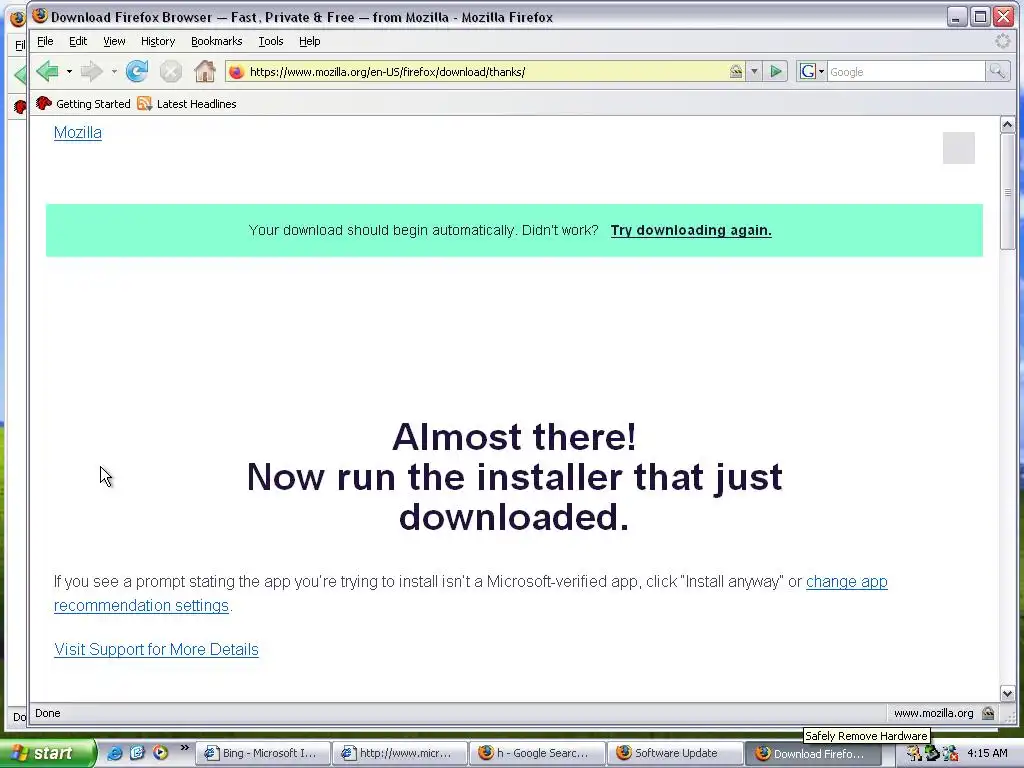Image resolution: width=1024 pixels, height=768 pixels.
Task: Open the Edit menu
Action: click(78, 41)
